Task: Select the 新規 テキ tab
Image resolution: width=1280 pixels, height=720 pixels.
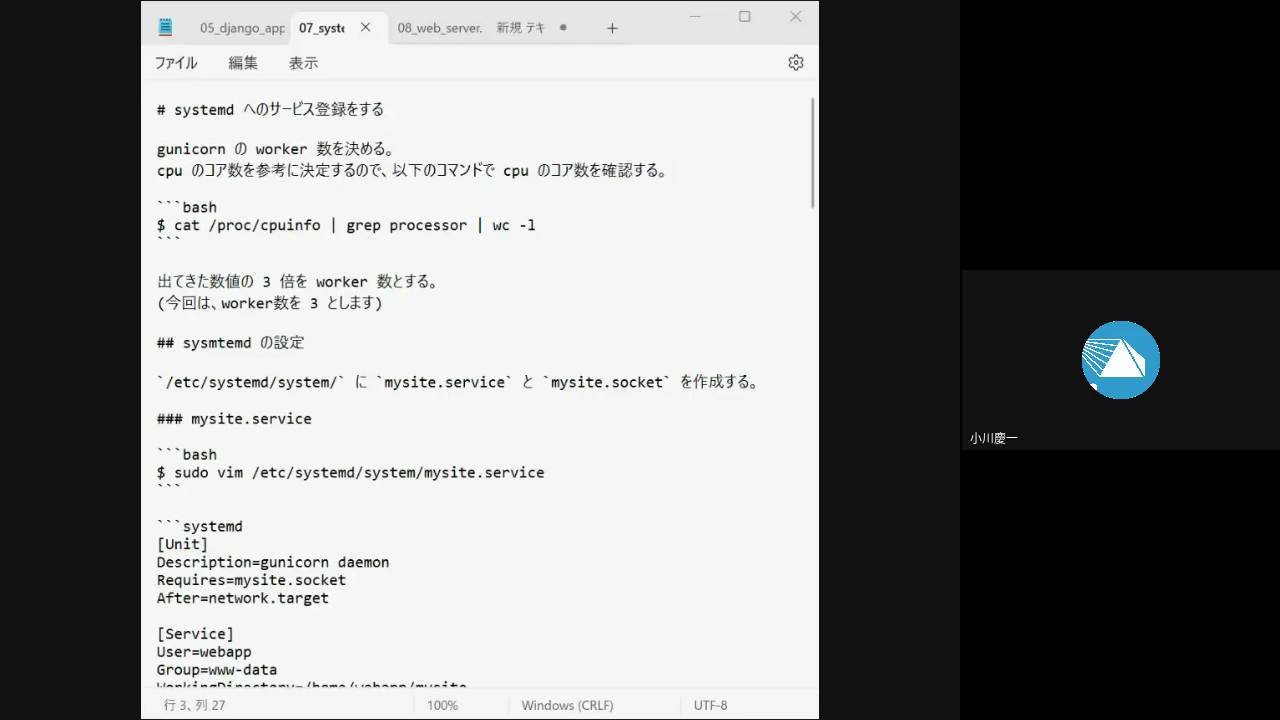Action: pyautogui.click(x=521, y=28)
